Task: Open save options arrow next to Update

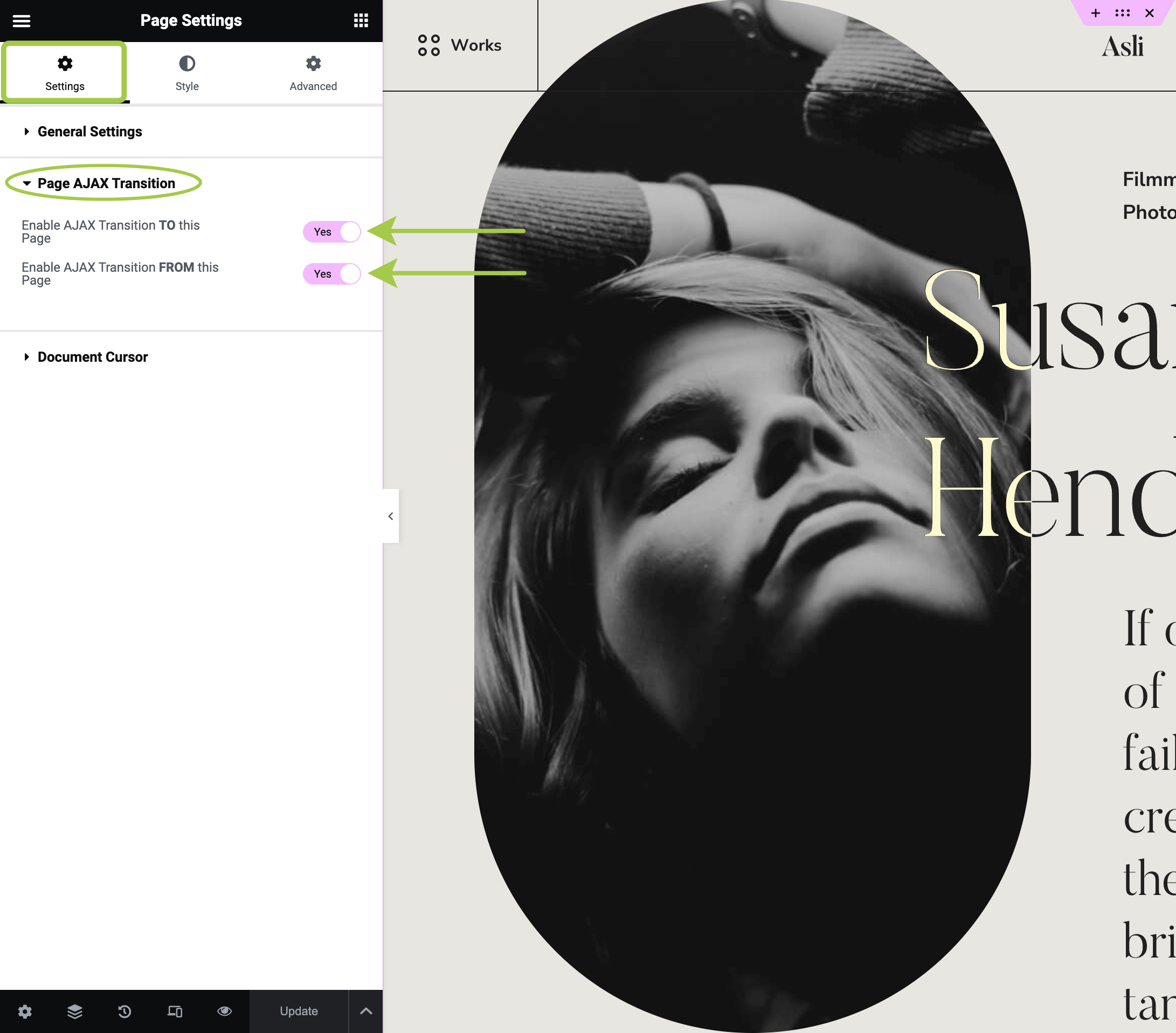Action: pyautogui.click(x=366, y=1011)
